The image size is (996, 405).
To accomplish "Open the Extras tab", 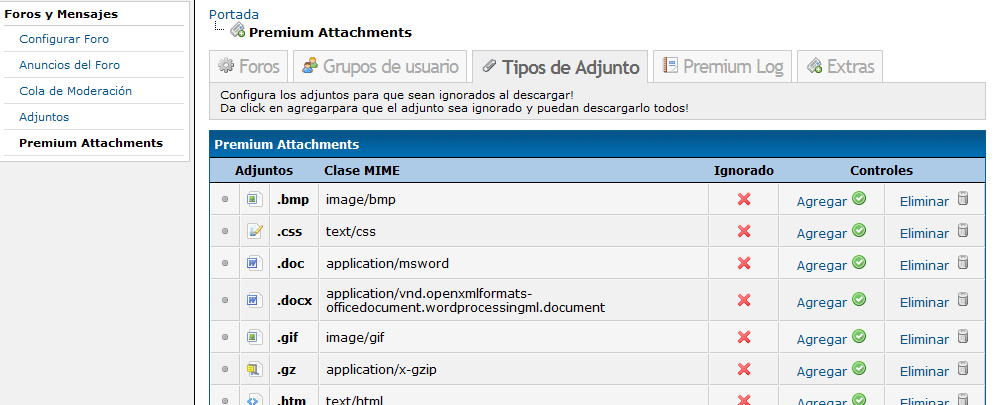I will pos(840,67).
